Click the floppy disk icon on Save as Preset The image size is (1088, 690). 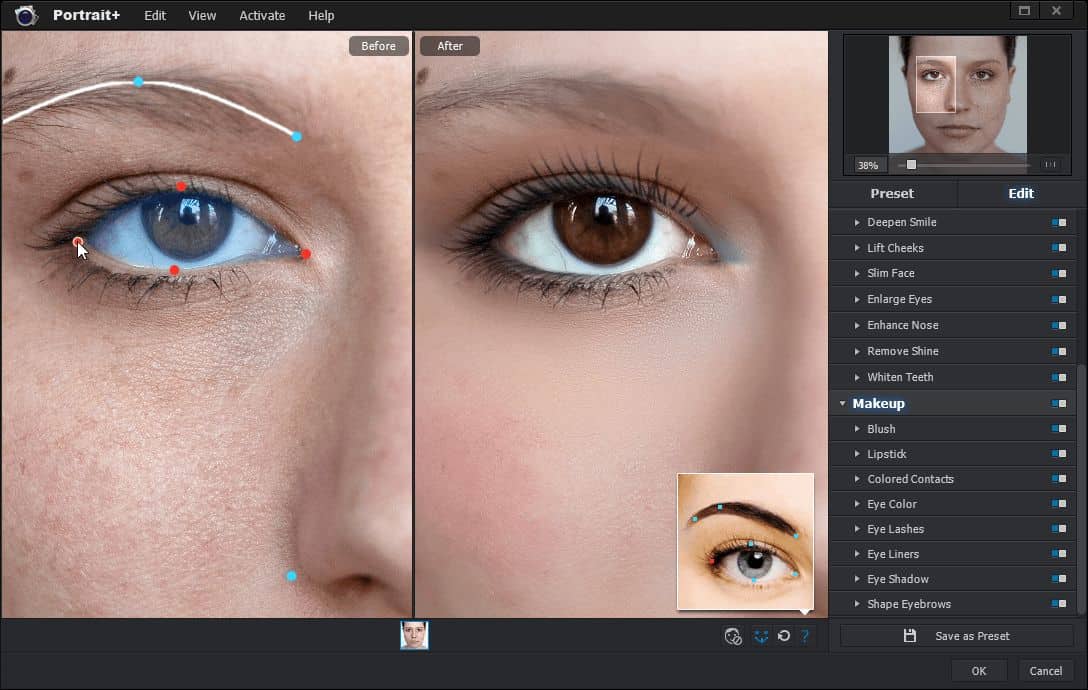pyautogui.click(x=910, y=635)
